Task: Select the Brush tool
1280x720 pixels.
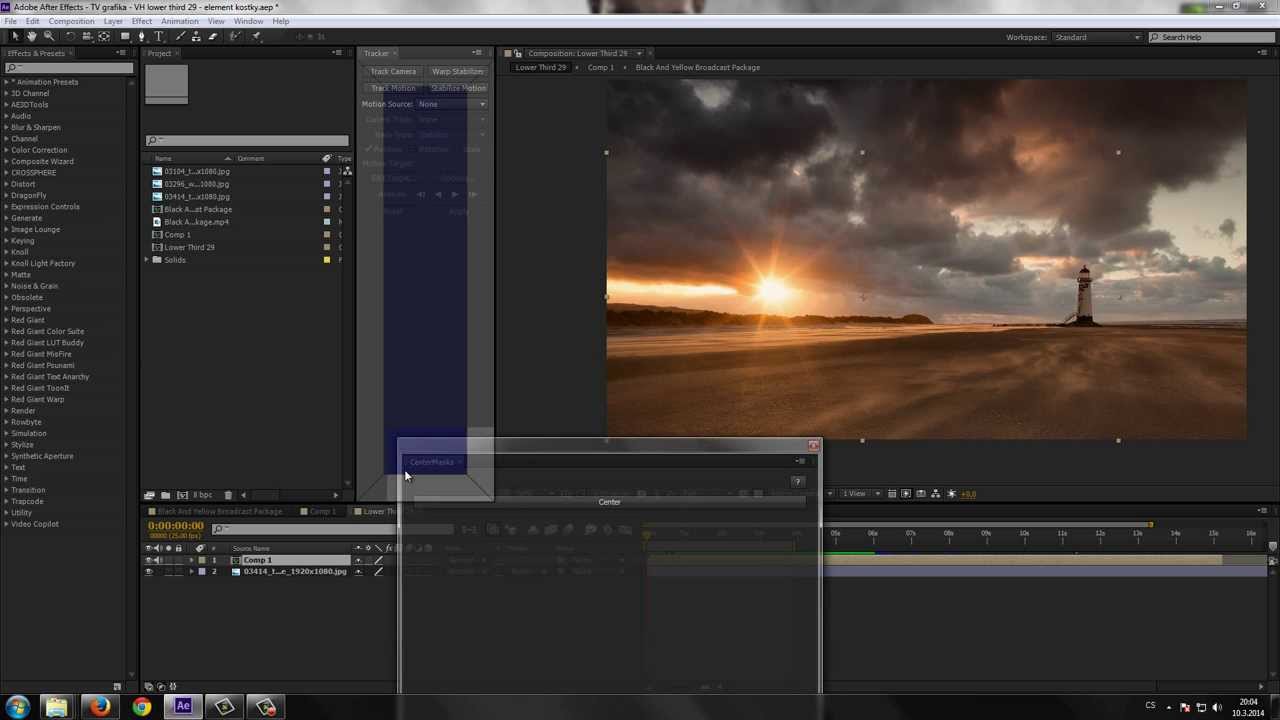Action: tap(179, 36)
